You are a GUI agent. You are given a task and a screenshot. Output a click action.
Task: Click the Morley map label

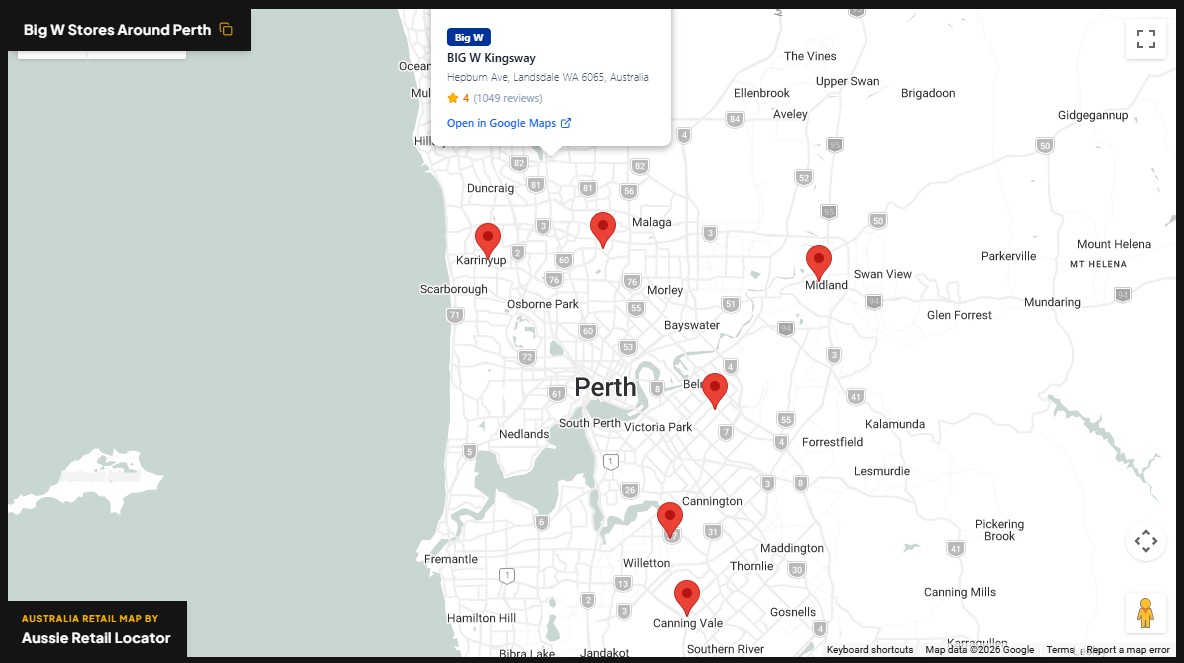coord(664,290)
